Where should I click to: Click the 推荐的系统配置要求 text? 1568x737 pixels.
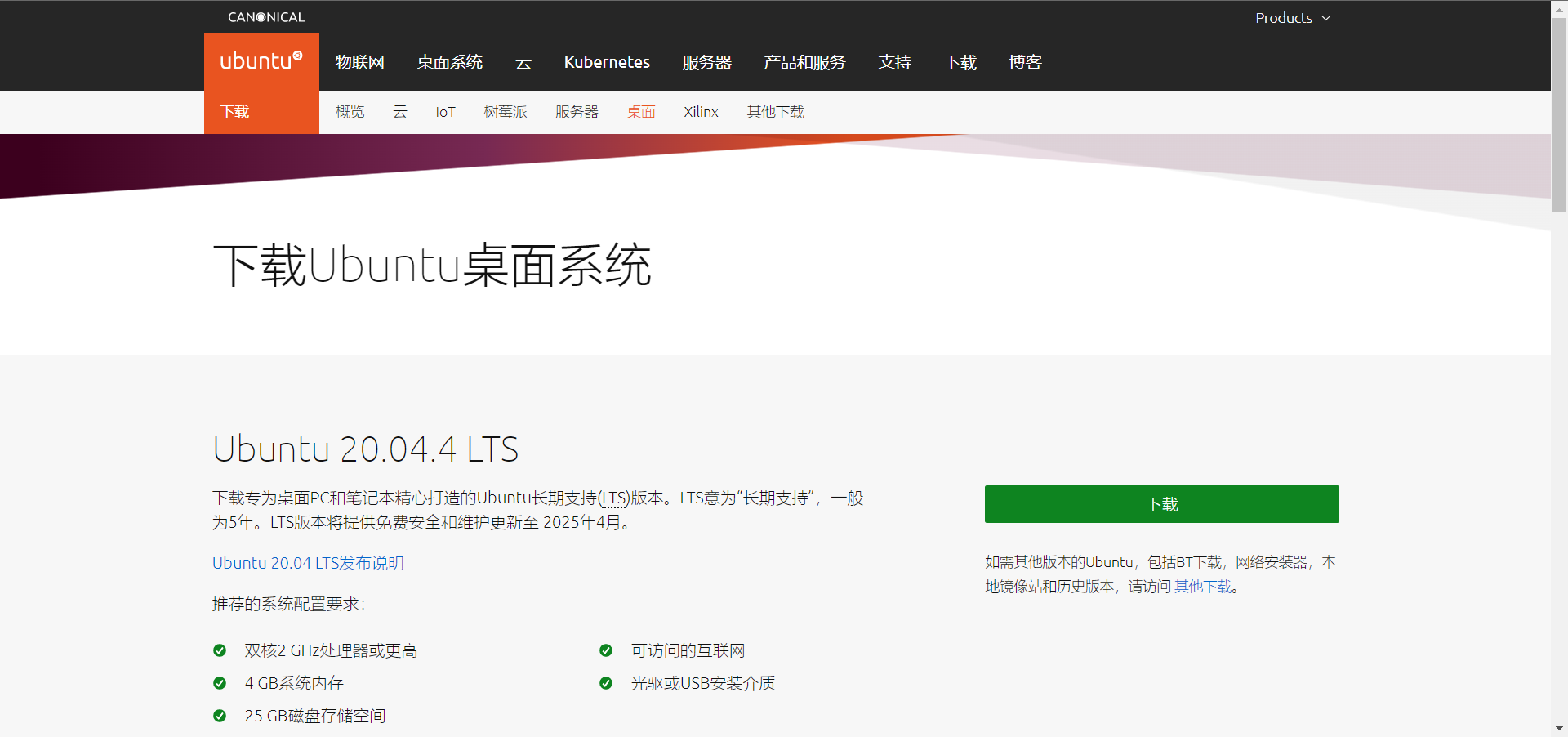289,604
